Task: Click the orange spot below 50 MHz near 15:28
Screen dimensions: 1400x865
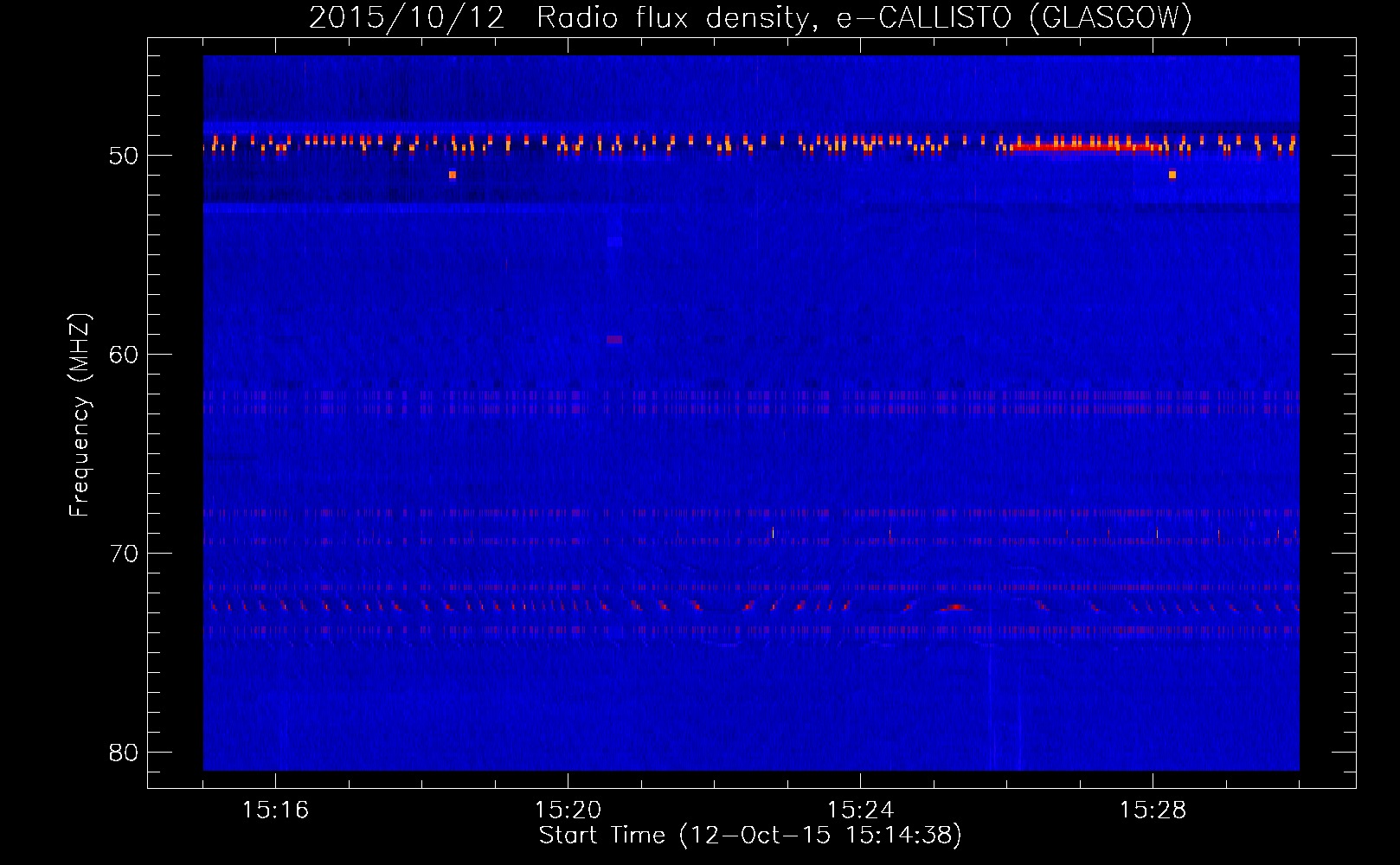Action: [1172, 175]
